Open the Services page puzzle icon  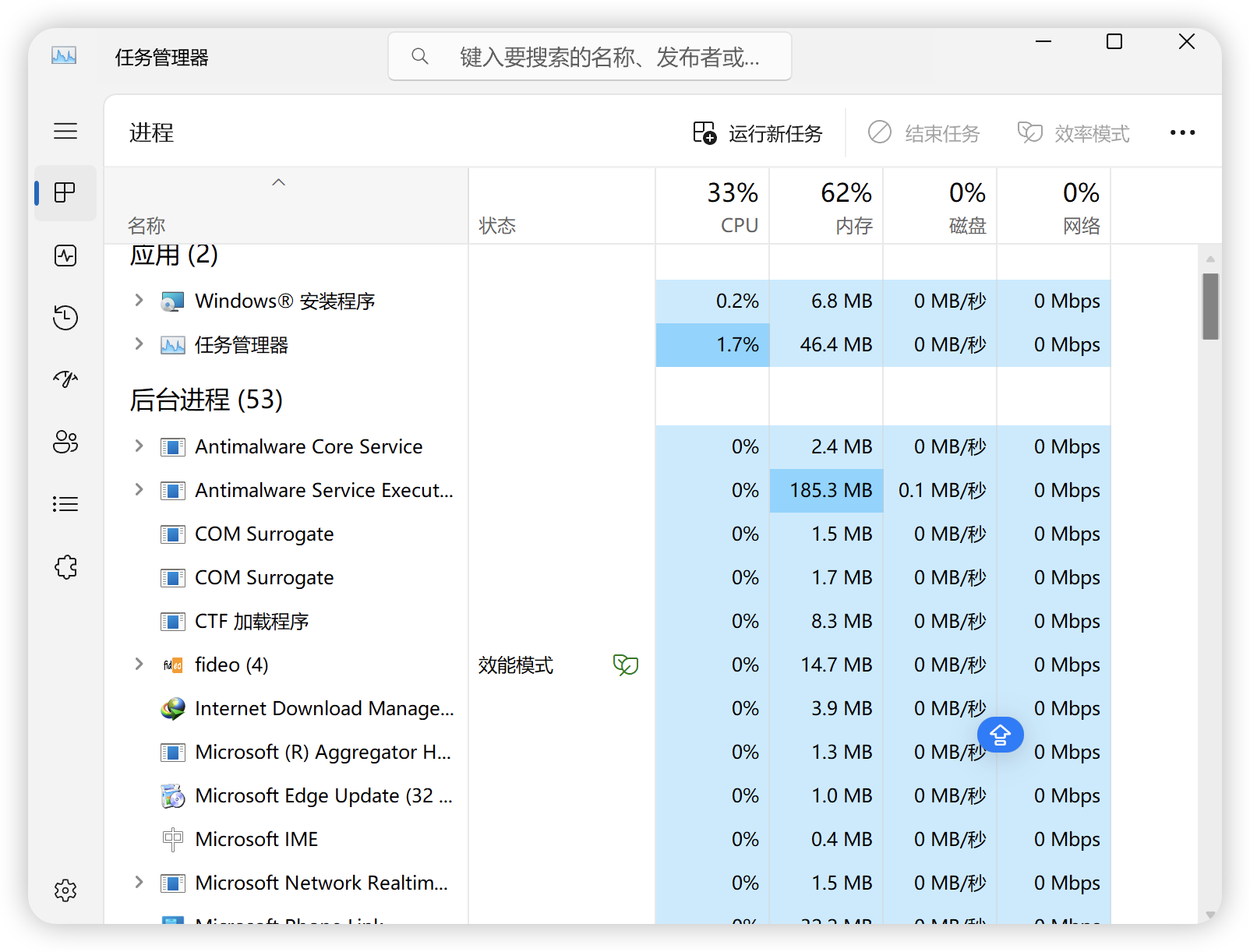(65, 566)
